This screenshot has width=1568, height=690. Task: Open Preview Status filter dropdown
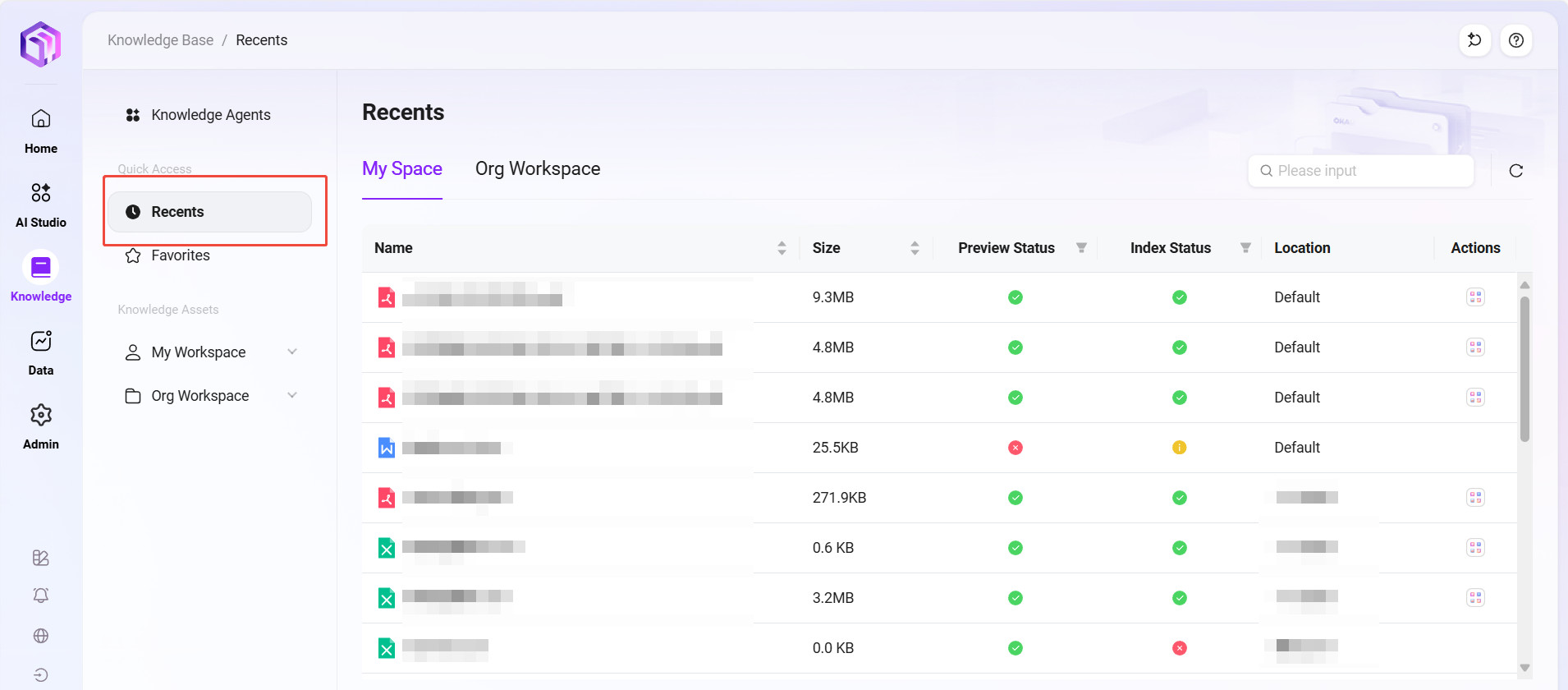(x=1081, y=248)
